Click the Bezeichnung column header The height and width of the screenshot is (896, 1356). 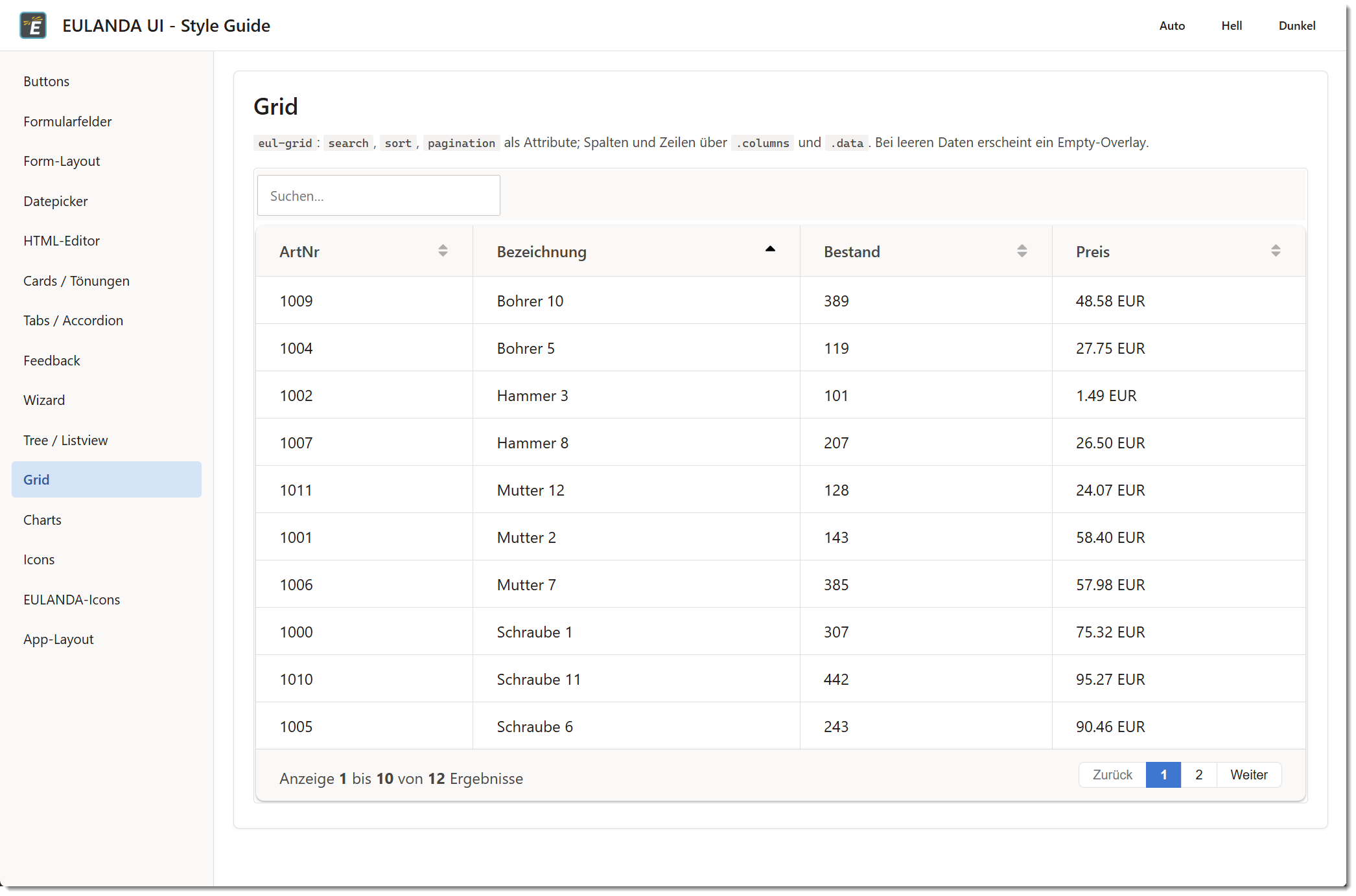click(637, 251)
